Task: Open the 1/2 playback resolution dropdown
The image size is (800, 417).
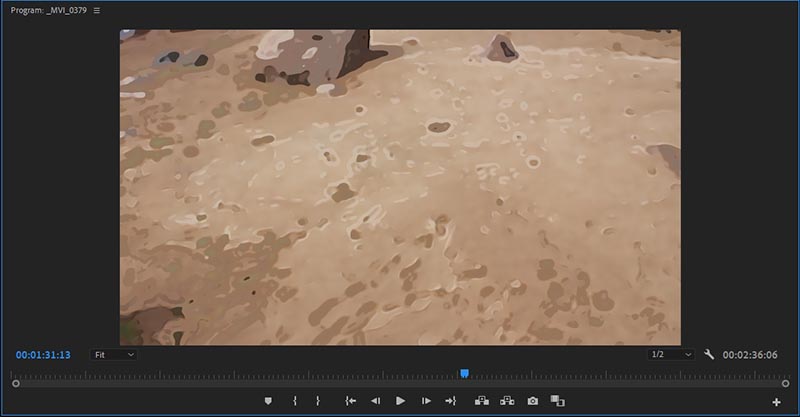Action: click(x=671, y=354)
